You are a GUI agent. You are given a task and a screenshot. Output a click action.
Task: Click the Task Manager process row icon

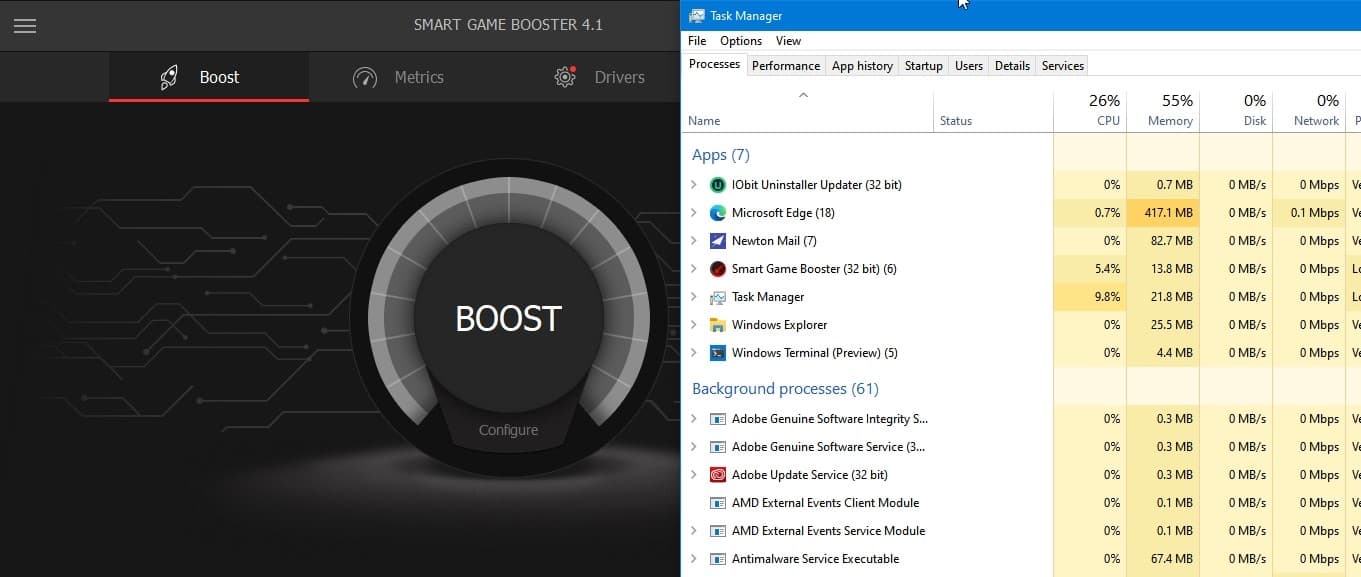[717, 297]
